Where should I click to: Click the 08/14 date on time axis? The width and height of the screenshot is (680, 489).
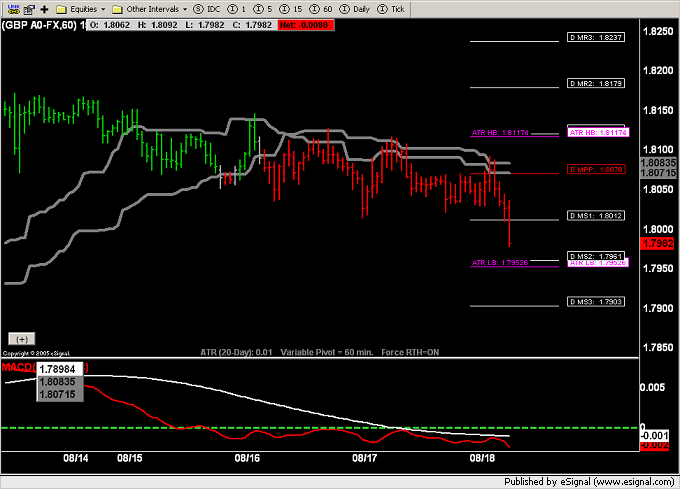click(75, 458)
